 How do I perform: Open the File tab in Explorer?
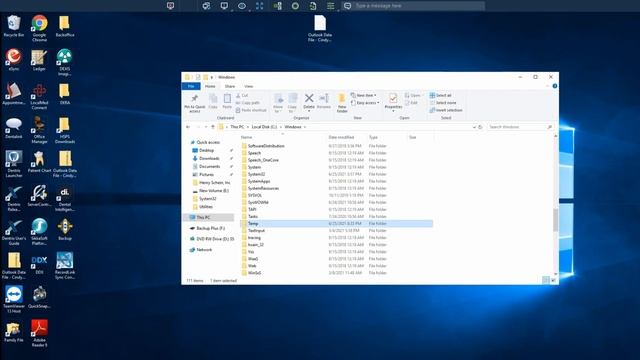(191, 86)
